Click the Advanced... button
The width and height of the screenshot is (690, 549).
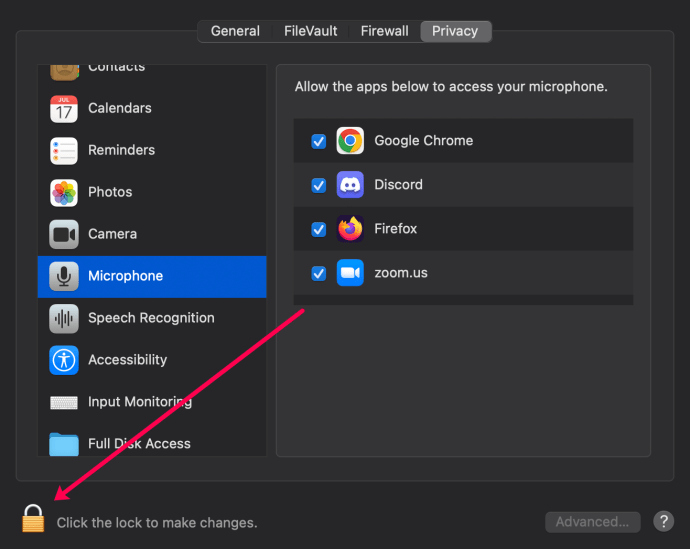tap(593, 522)
